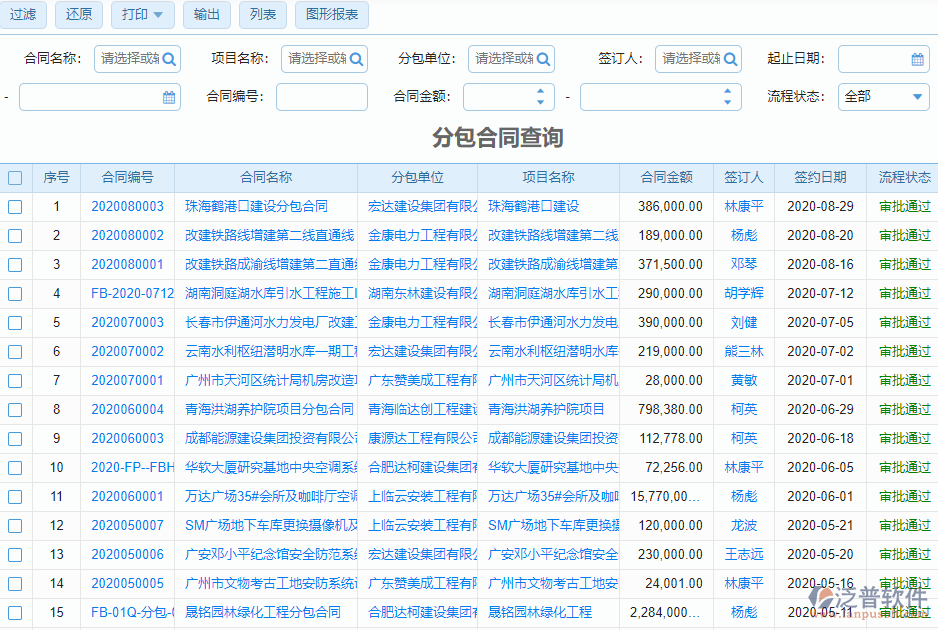The width and height of the screenshot is (938, 630).
Task: Click the project name magnifier search icon
Action: 357,59
